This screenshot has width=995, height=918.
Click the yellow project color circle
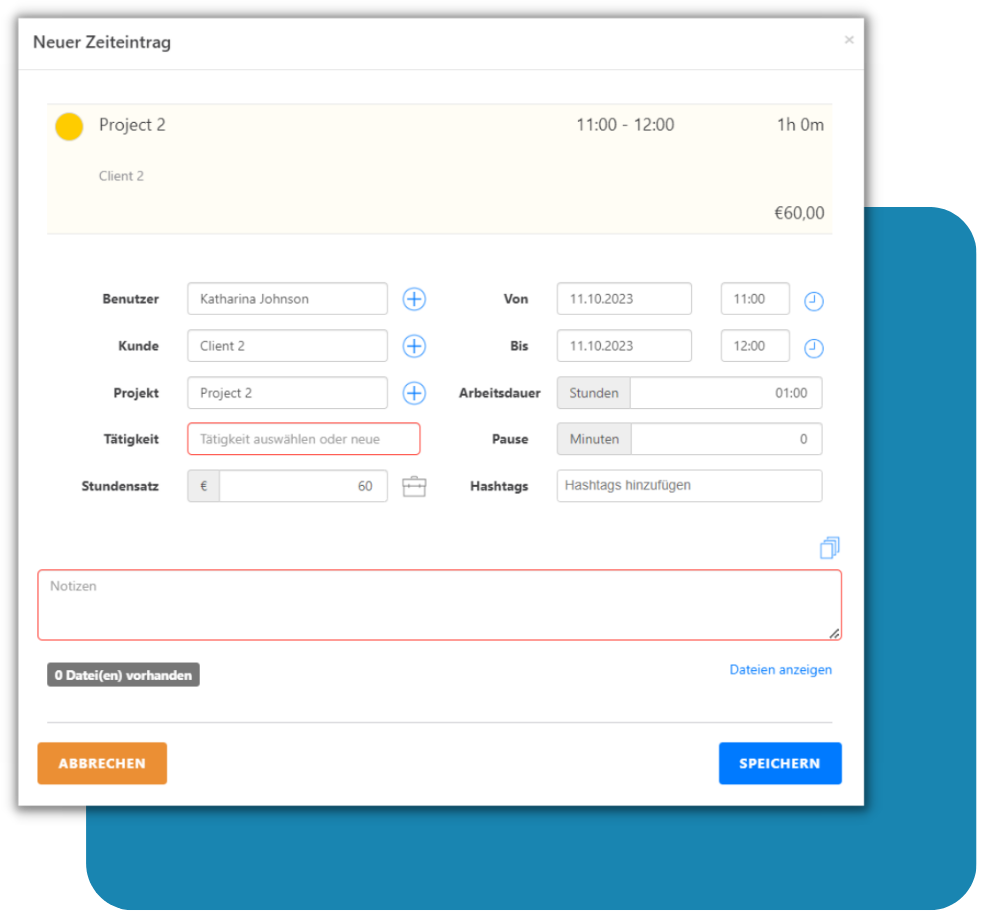pos(69,127)
